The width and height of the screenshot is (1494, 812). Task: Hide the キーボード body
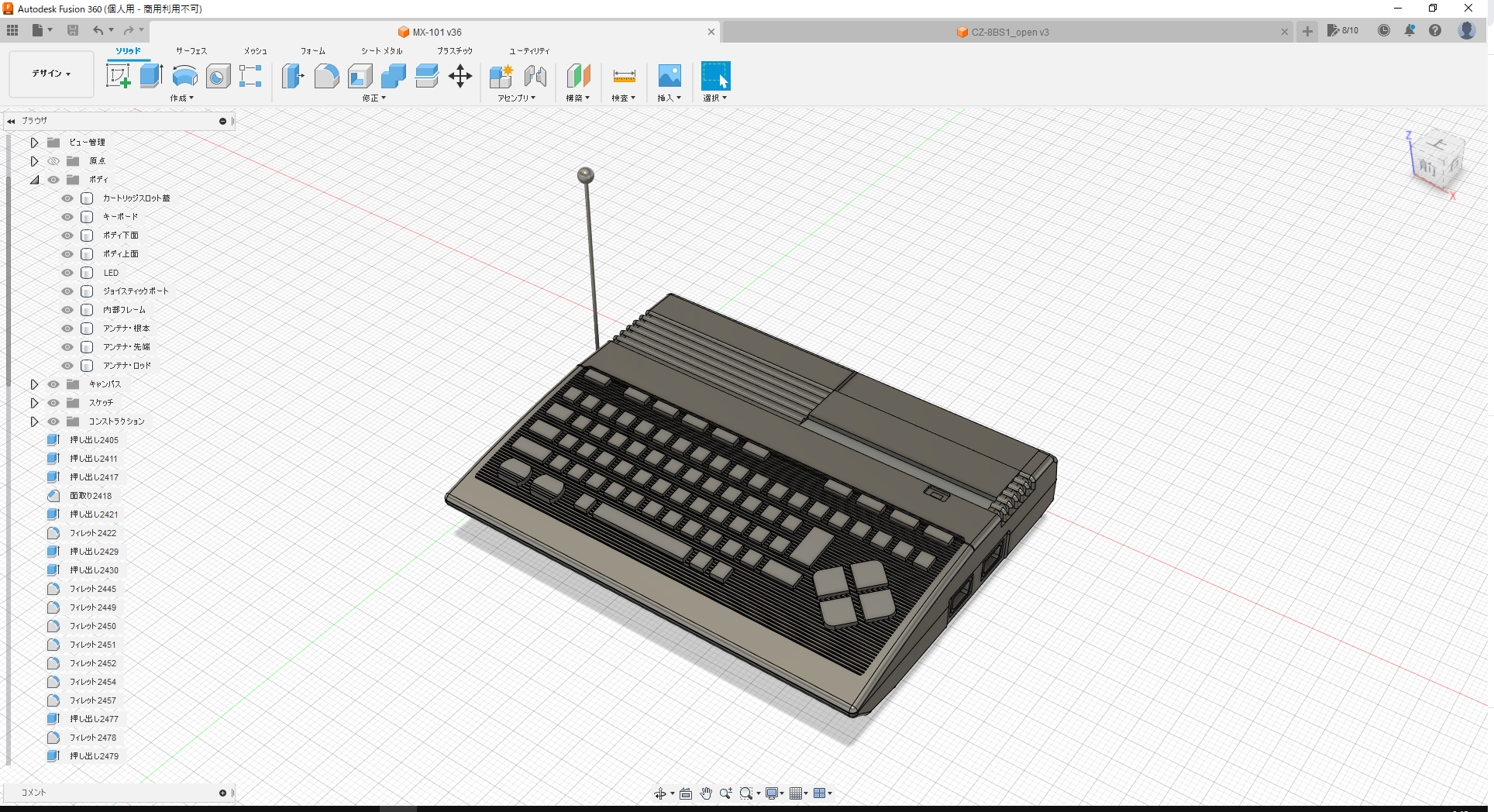67,216
